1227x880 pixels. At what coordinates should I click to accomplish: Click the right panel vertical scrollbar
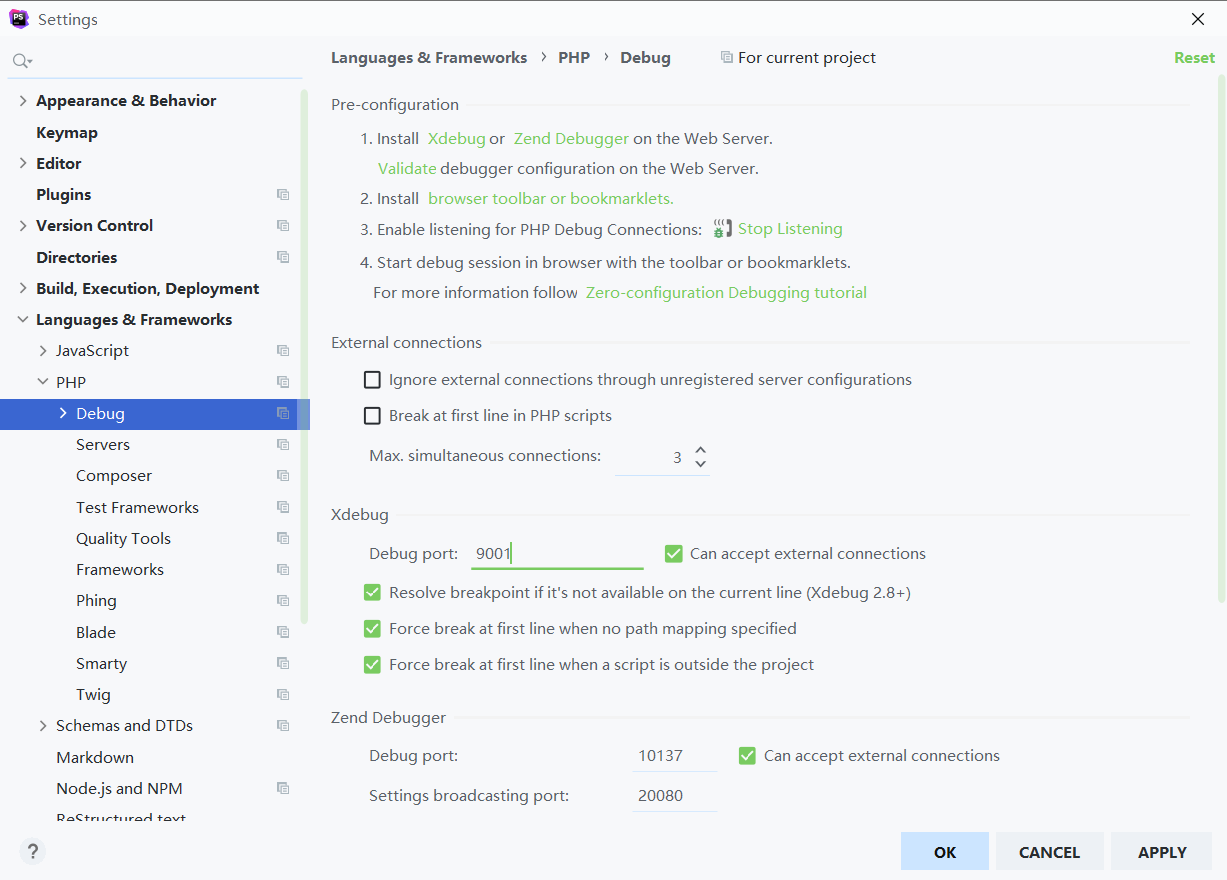coord(1221,340)
